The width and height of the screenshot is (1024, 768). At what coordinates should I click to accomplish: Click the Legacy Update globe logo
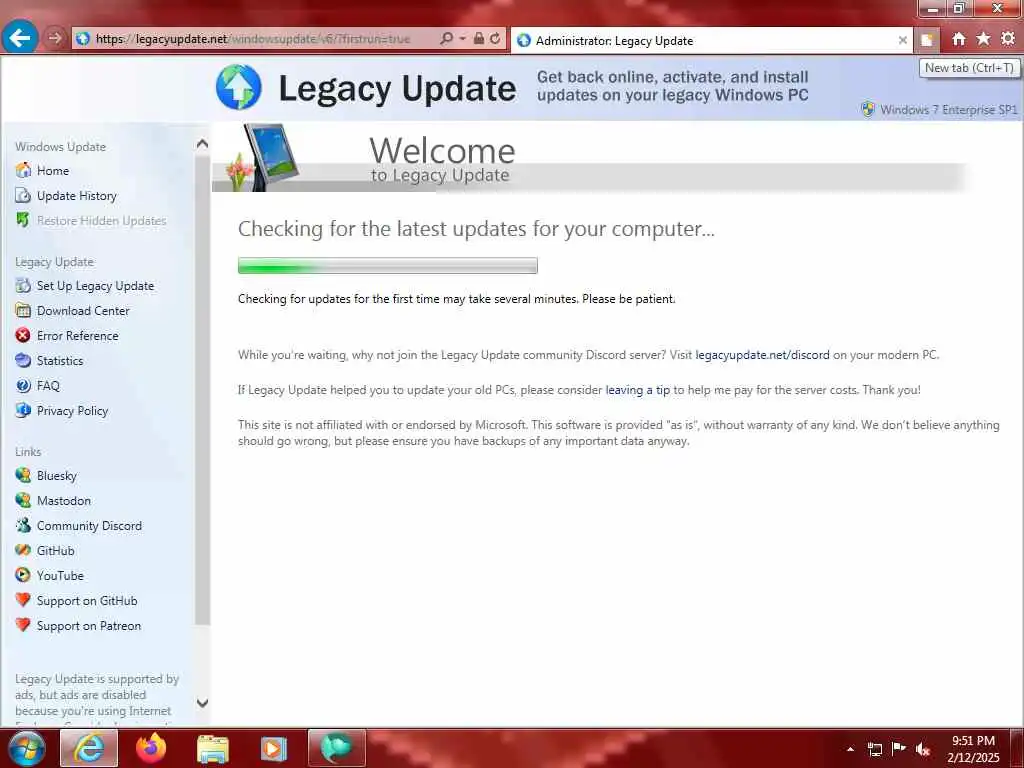(238, 87)
